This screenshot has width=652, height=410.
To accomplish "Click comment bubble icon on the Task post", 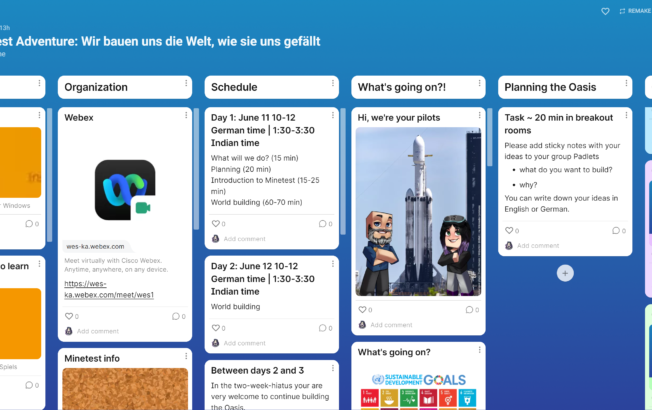I will pyautogui.click(x=614, y=230).
